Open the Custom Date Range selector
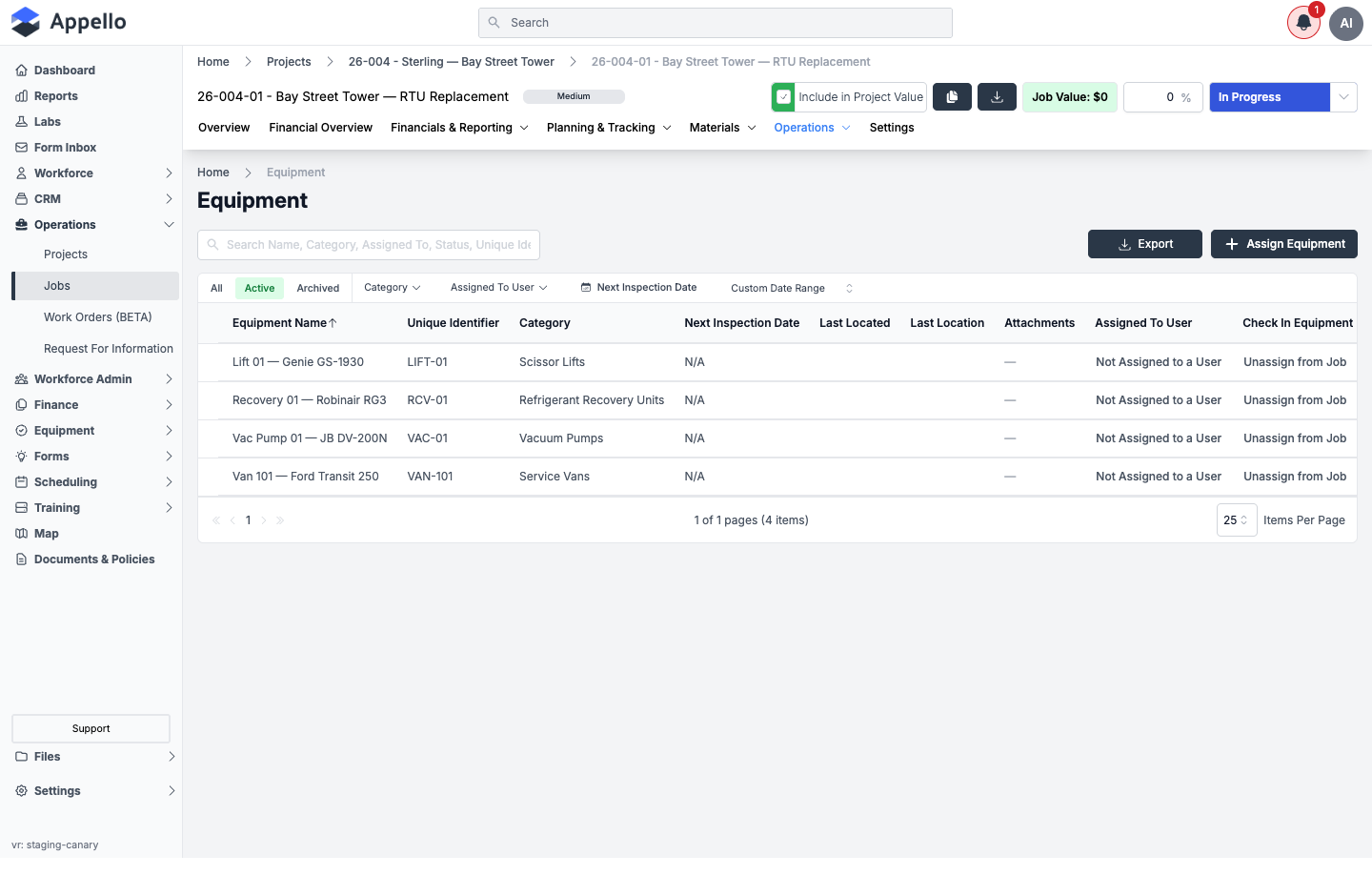 pos(791,288)
